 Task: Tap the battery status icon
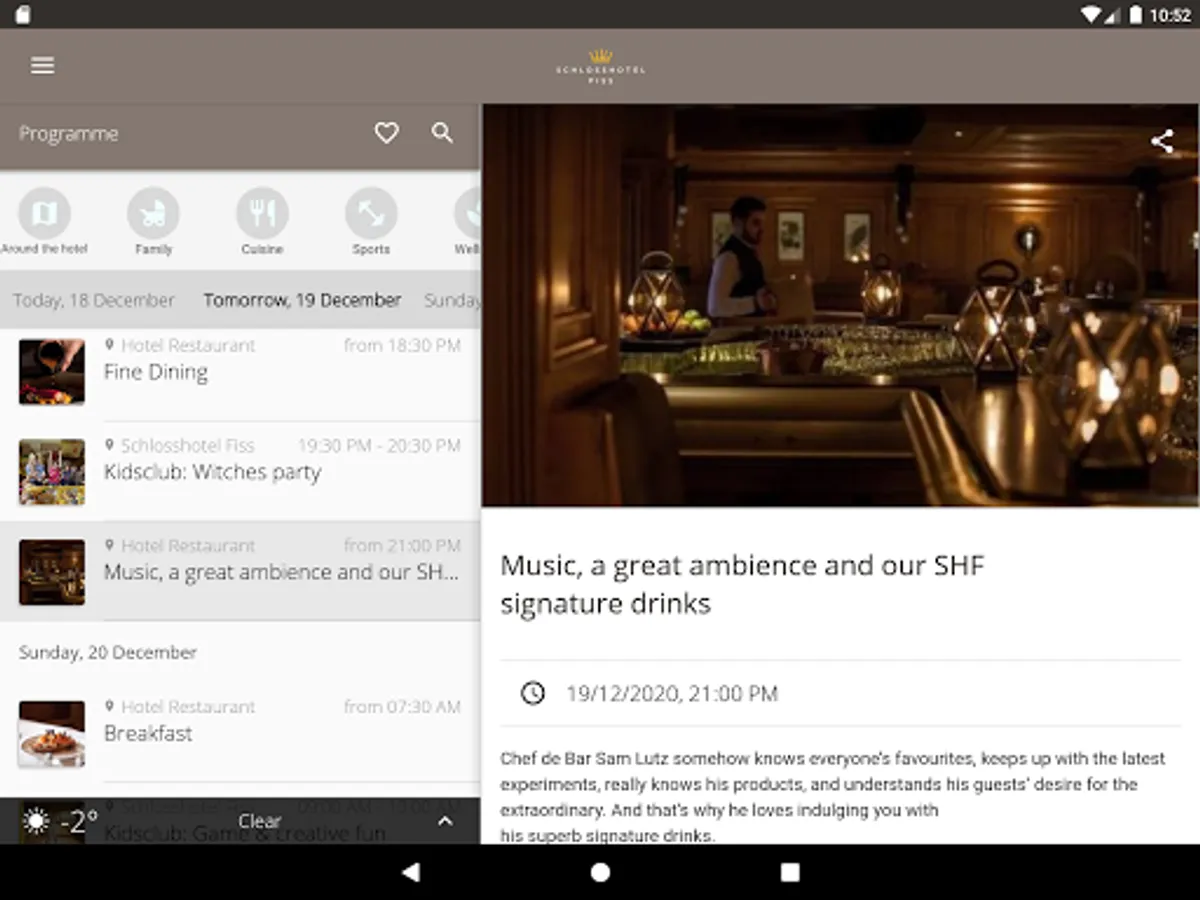tap(1136, 15)
